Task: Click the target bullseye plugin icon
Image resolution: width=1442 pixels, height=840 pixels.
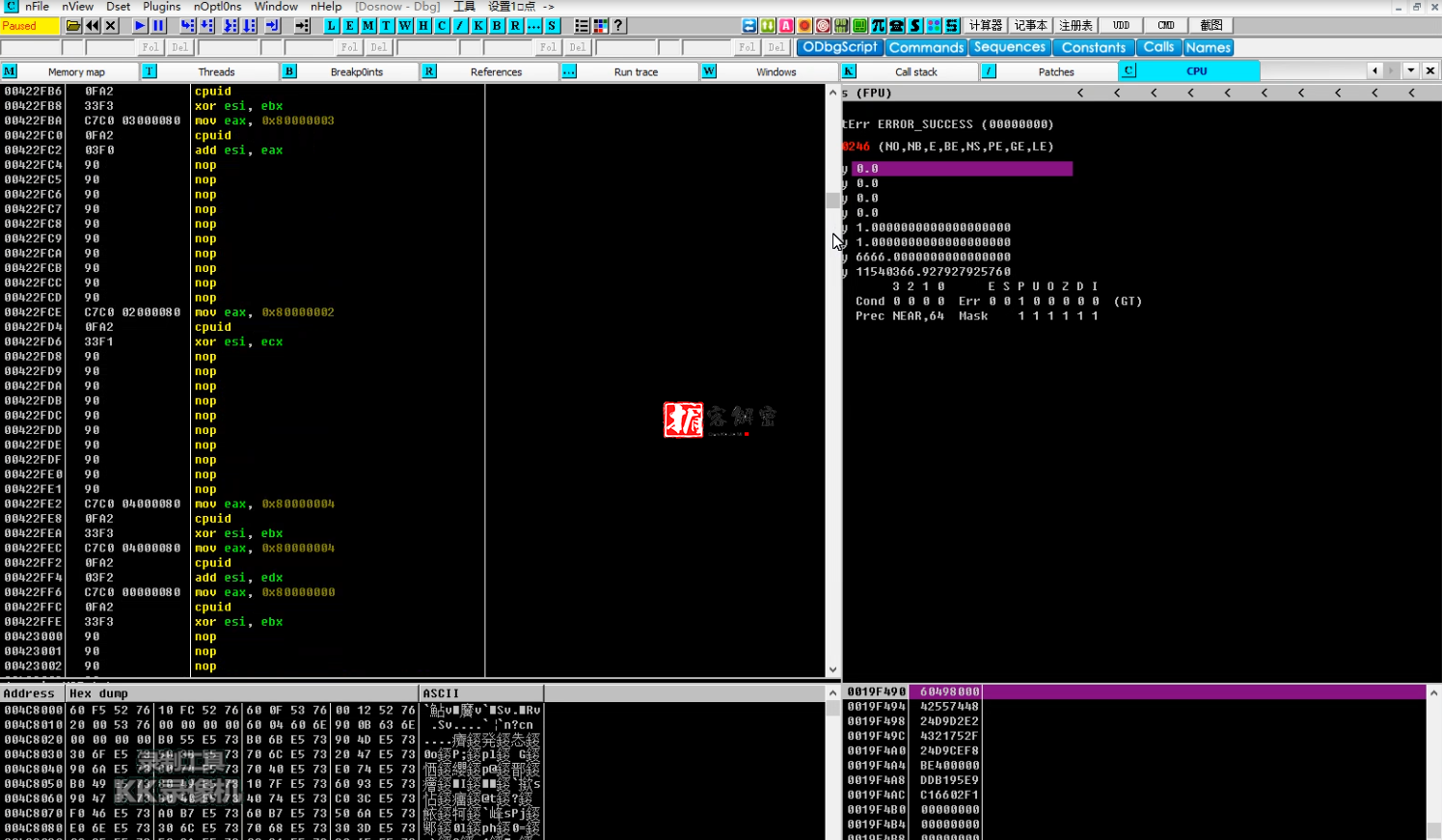Action: click(823, 25)
